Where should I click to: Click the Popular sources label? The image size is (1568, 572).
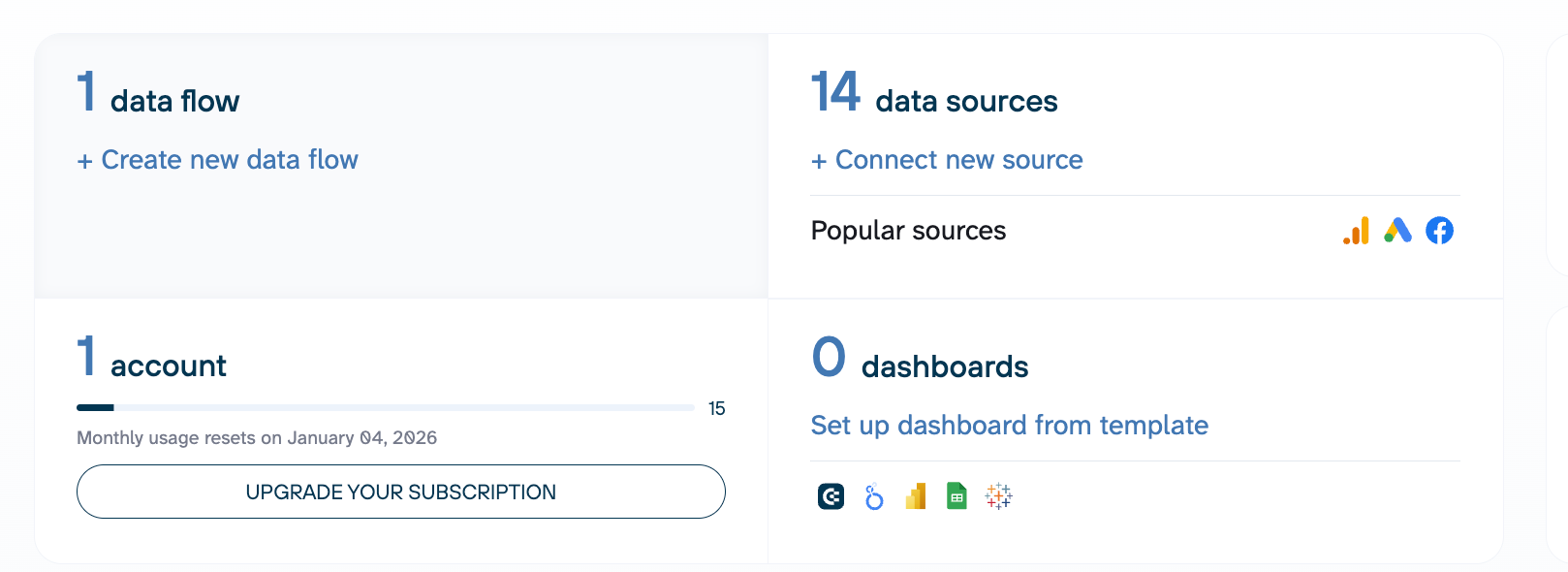click(908, 231)
